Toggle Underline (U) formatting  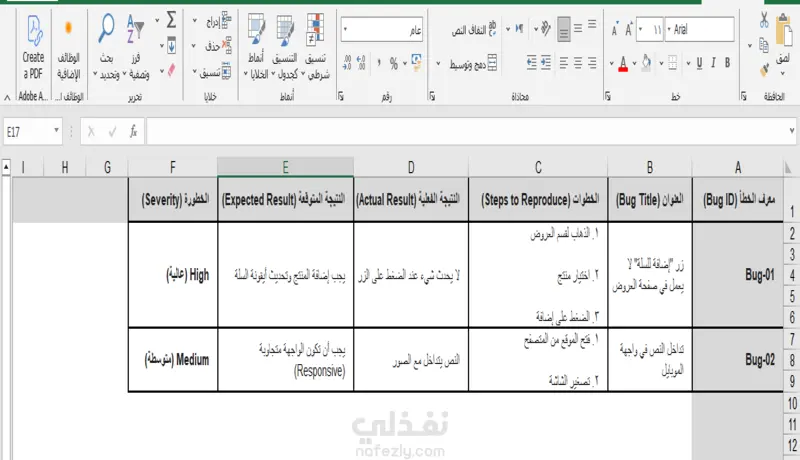coord(699,63)
